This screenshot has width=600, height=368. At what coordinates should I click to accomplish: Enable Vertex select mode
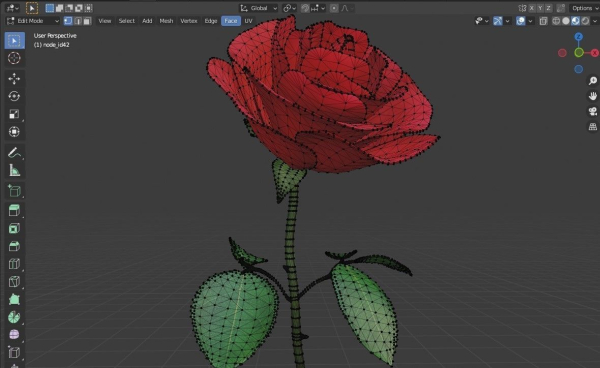click(68, 21)
